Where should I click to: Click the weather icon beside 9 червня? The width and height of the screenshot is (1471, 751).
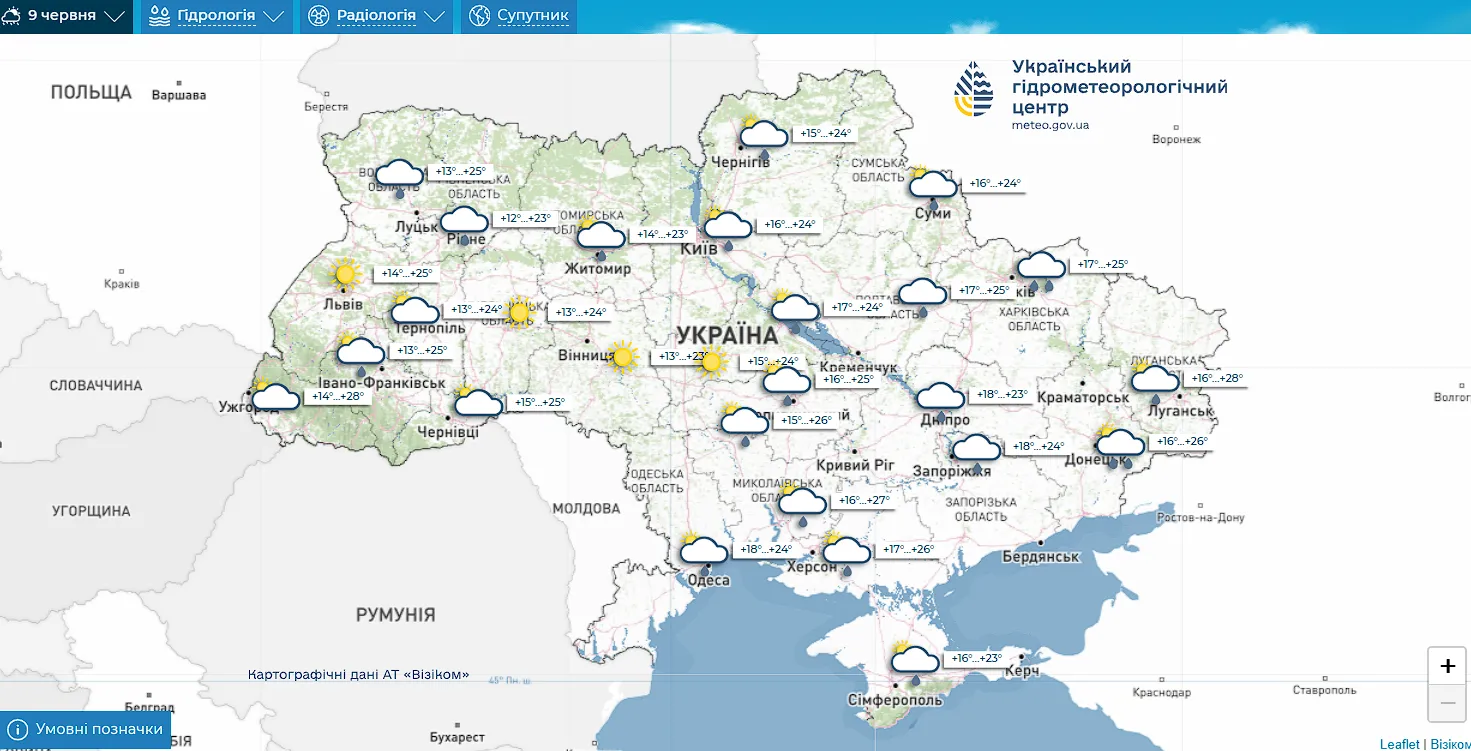pos(13,16)
